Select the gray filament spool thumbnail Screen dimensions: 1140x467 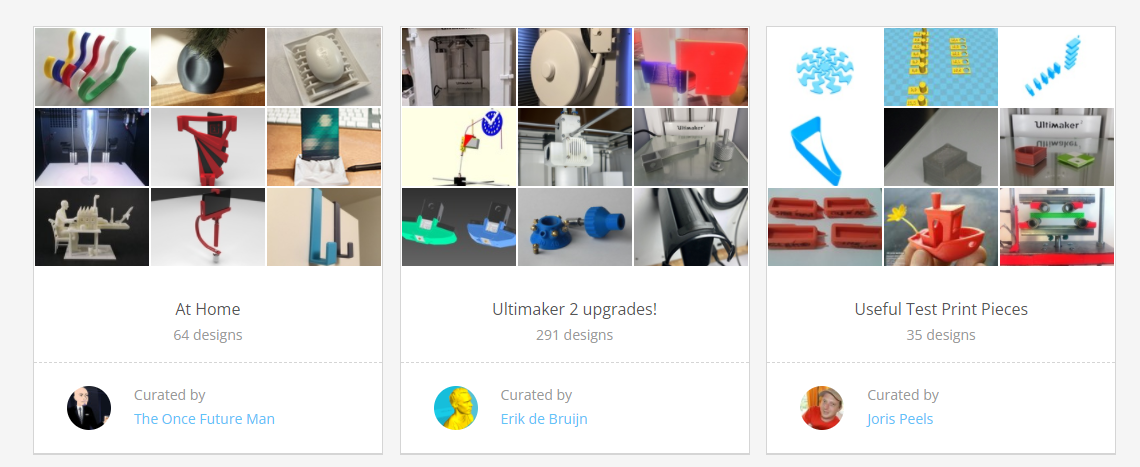tap(574, 67)
